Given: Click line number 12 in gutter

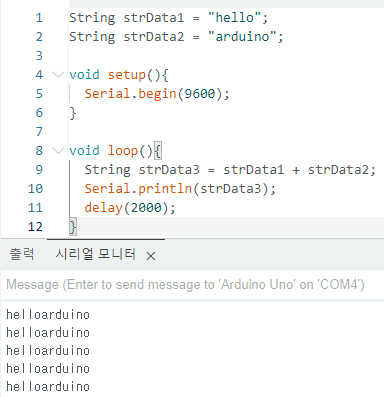Looking at the screenshot, I should [x=35, y=227].
